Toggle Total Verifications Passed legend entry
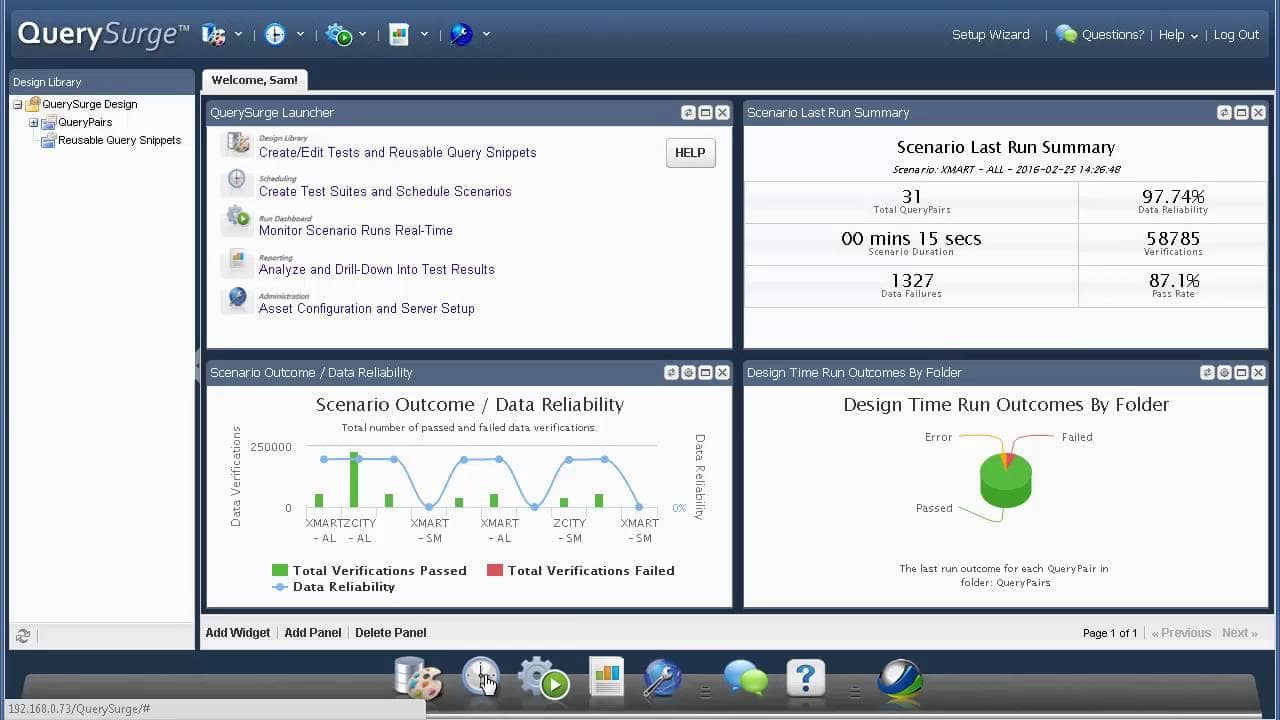Image resolution: width=1280 pixels, height=720 pixels. [369, 571]
